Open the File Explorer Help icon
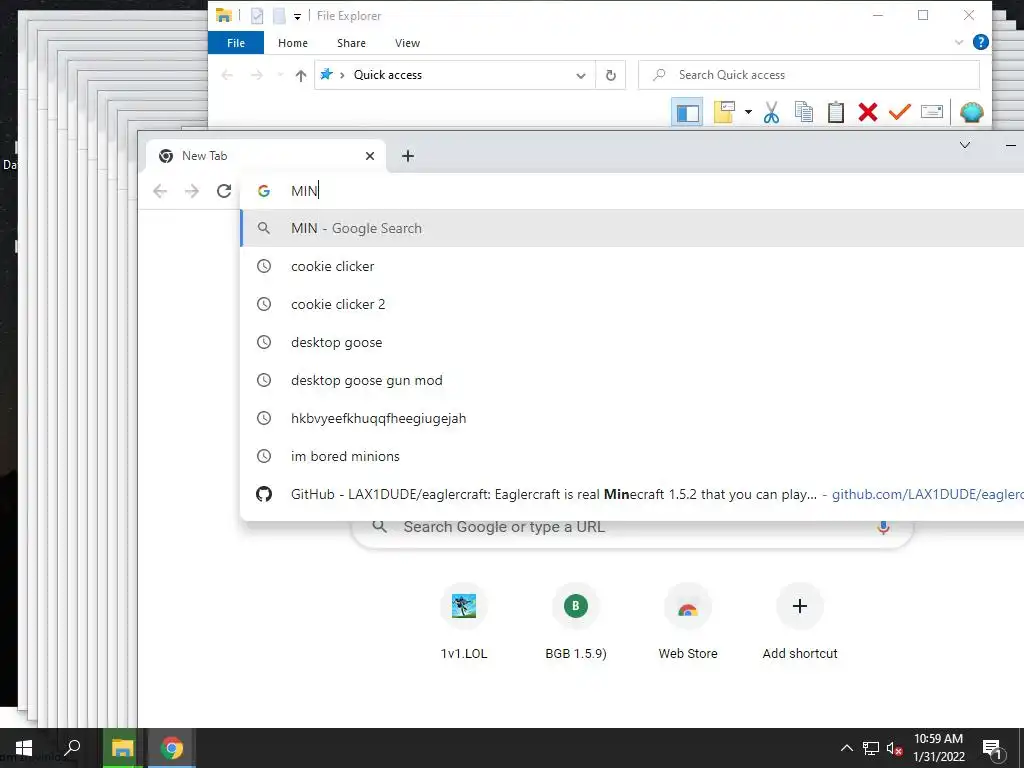This screenshot has height=768, width=1024. click(x=980, y=42)
